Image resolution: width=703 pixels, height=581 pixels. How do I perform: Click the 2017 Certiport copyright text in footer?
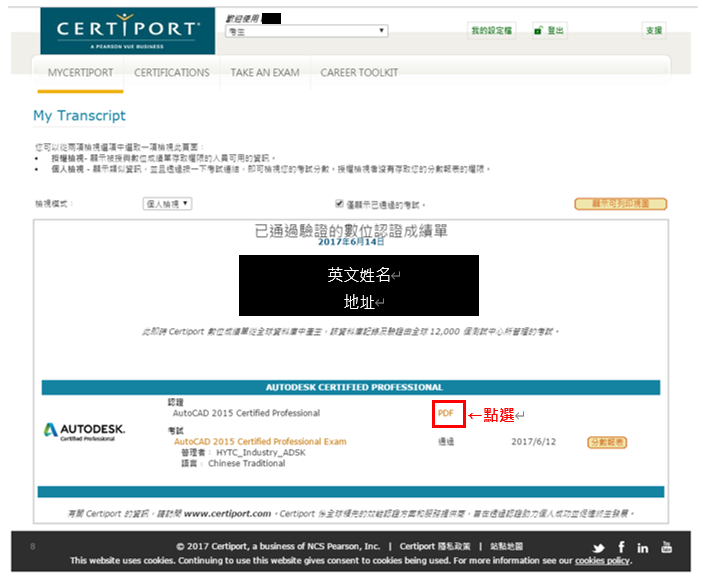point(278,546)
